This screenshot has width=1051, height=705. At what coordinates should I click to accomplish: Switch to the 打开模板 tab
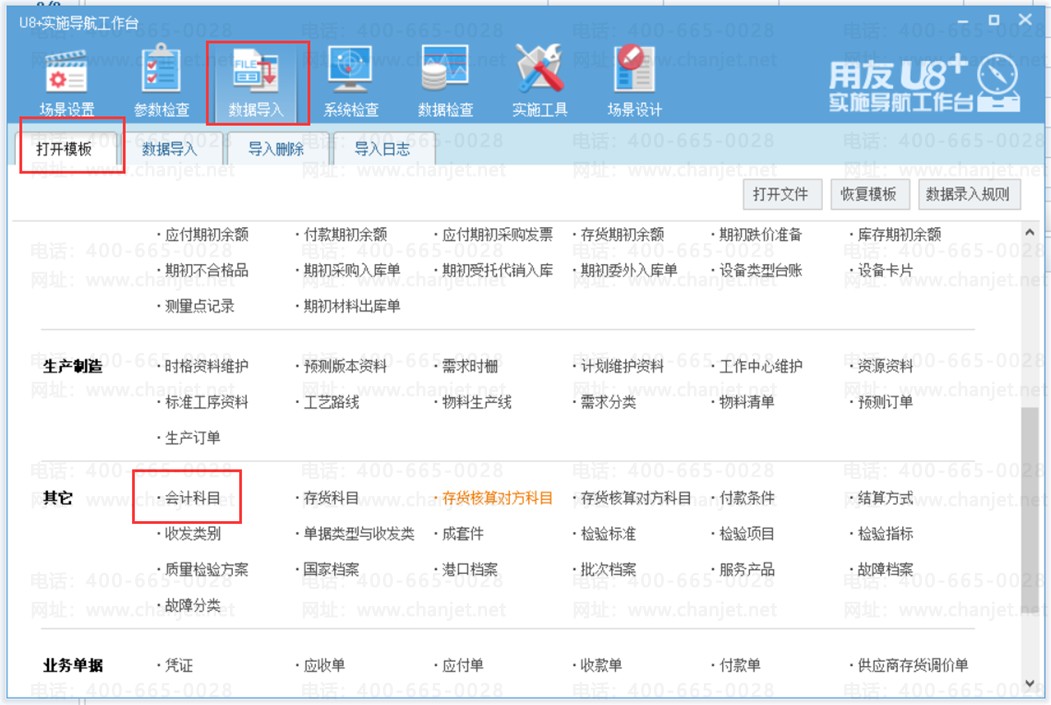coord(64,149)
